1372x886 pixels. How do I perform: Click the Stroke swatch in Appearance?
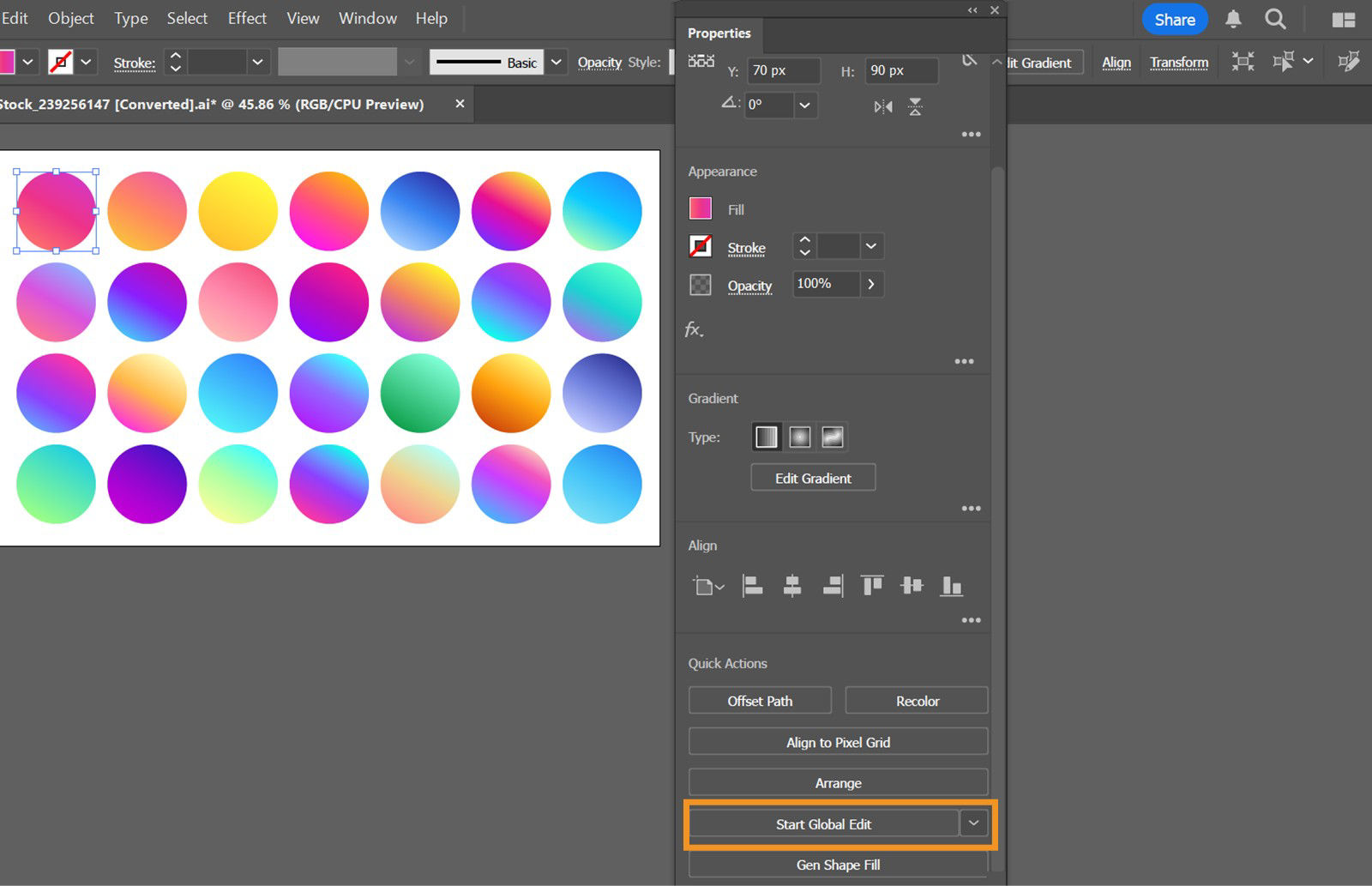click(701, 247)
